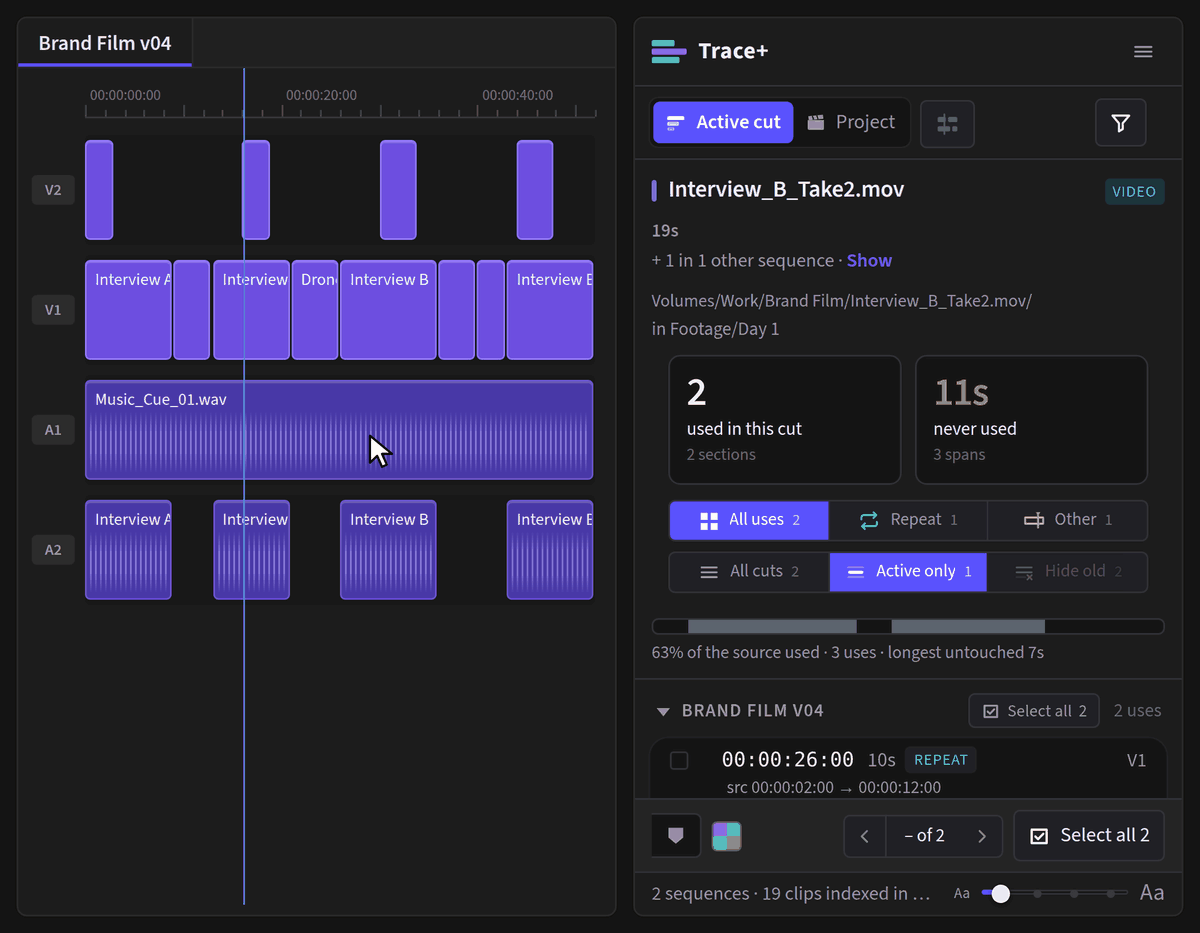1200x933 pixels.
Task: Select the All cuts scope option
Action: point(749,572)
